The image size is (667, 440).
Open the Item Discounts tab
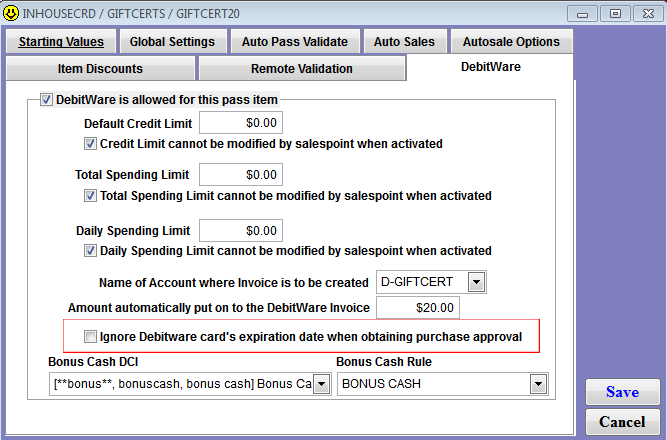100,68
